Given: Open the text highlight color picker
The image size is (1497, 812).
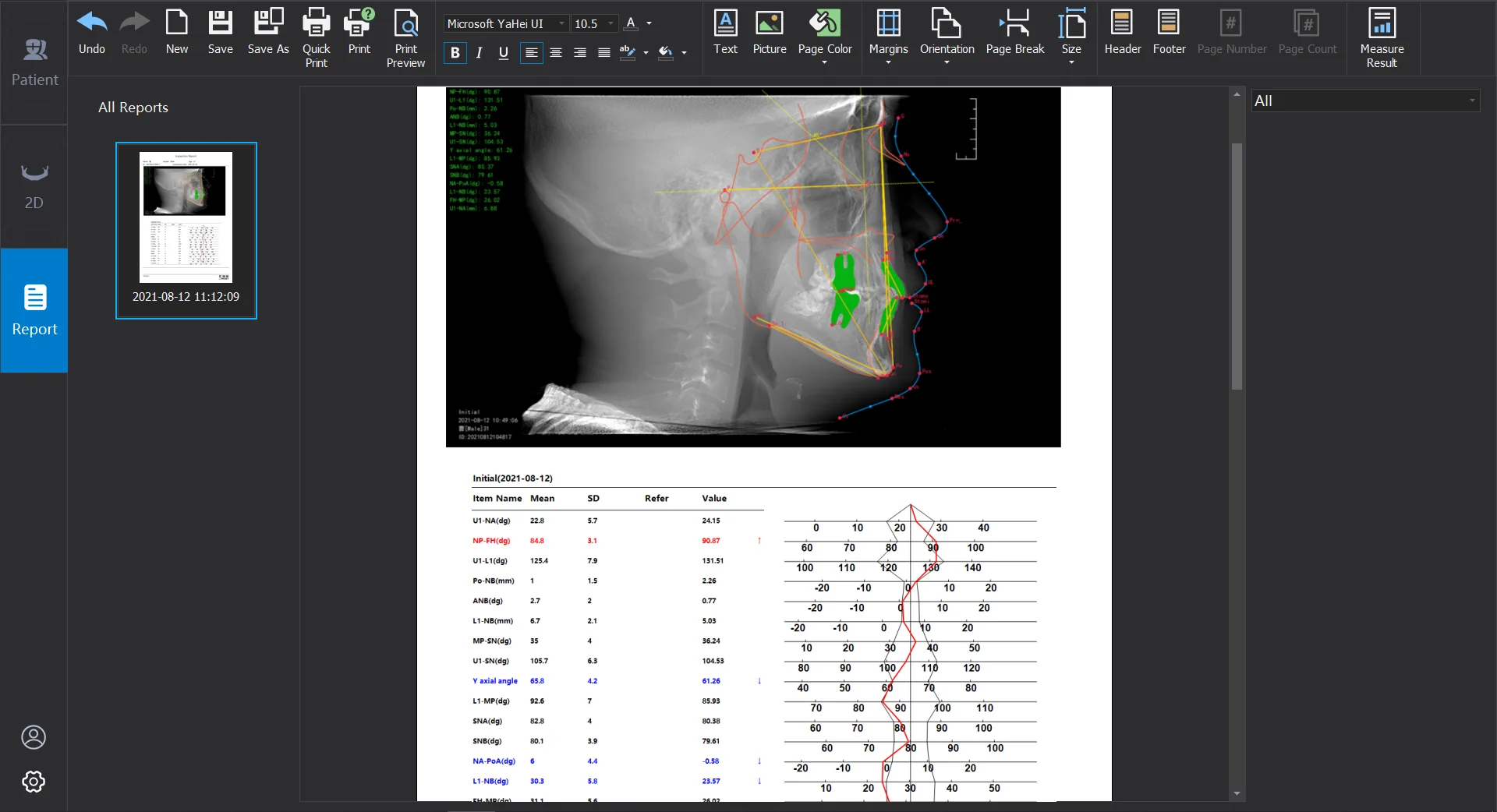Looking at the screenshot, I should click(646, 53).
